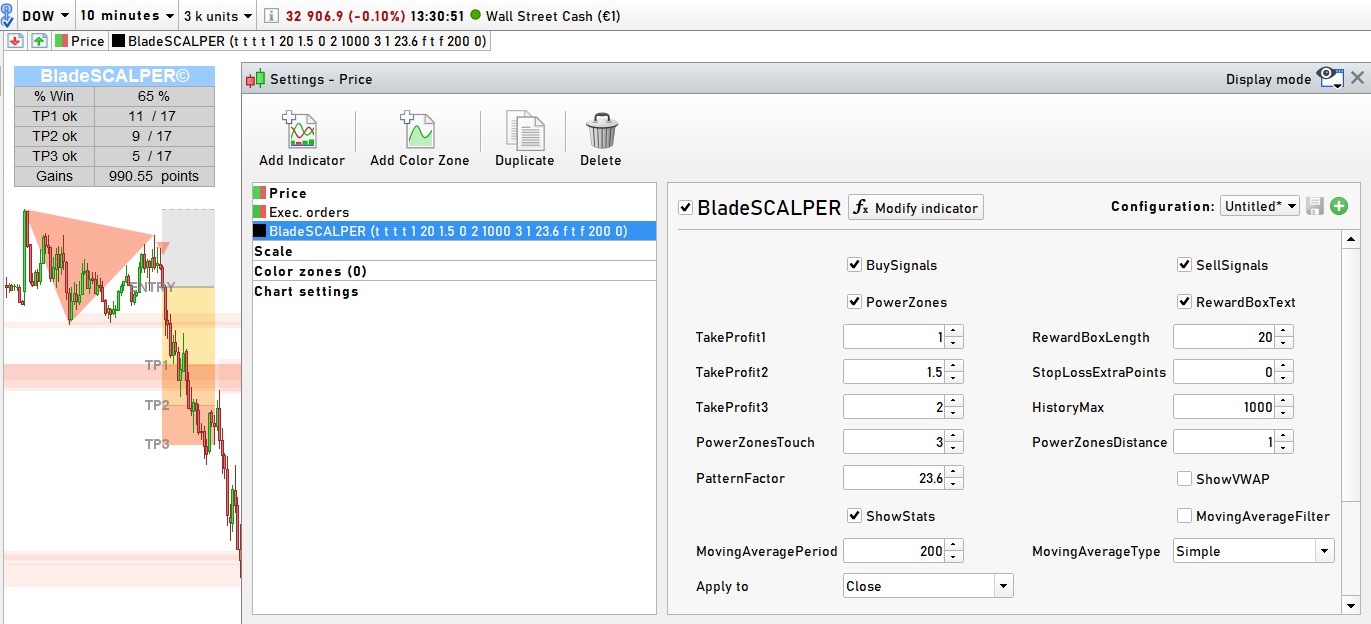Click the StopLossExtraPoints value field
The image size is (1371, 624).
pos(1224,372)
